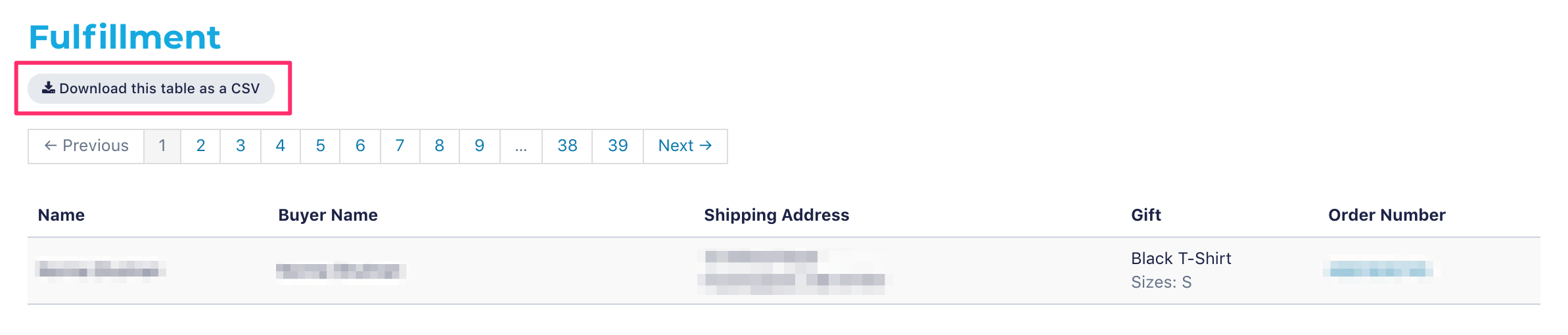Select page 1 in pagination

(162, 146)
